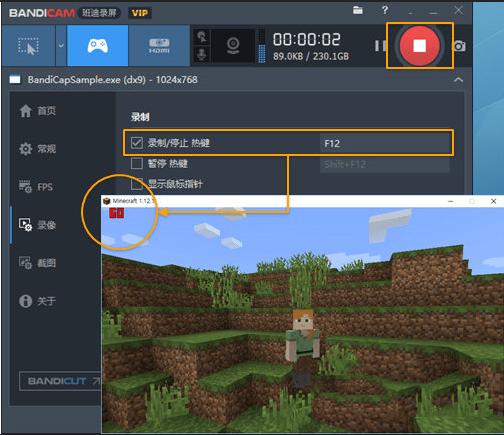This screenshot has width=504, height=435.
Task: Minimize Bandicam to the system tray
Action: (410, 13)
